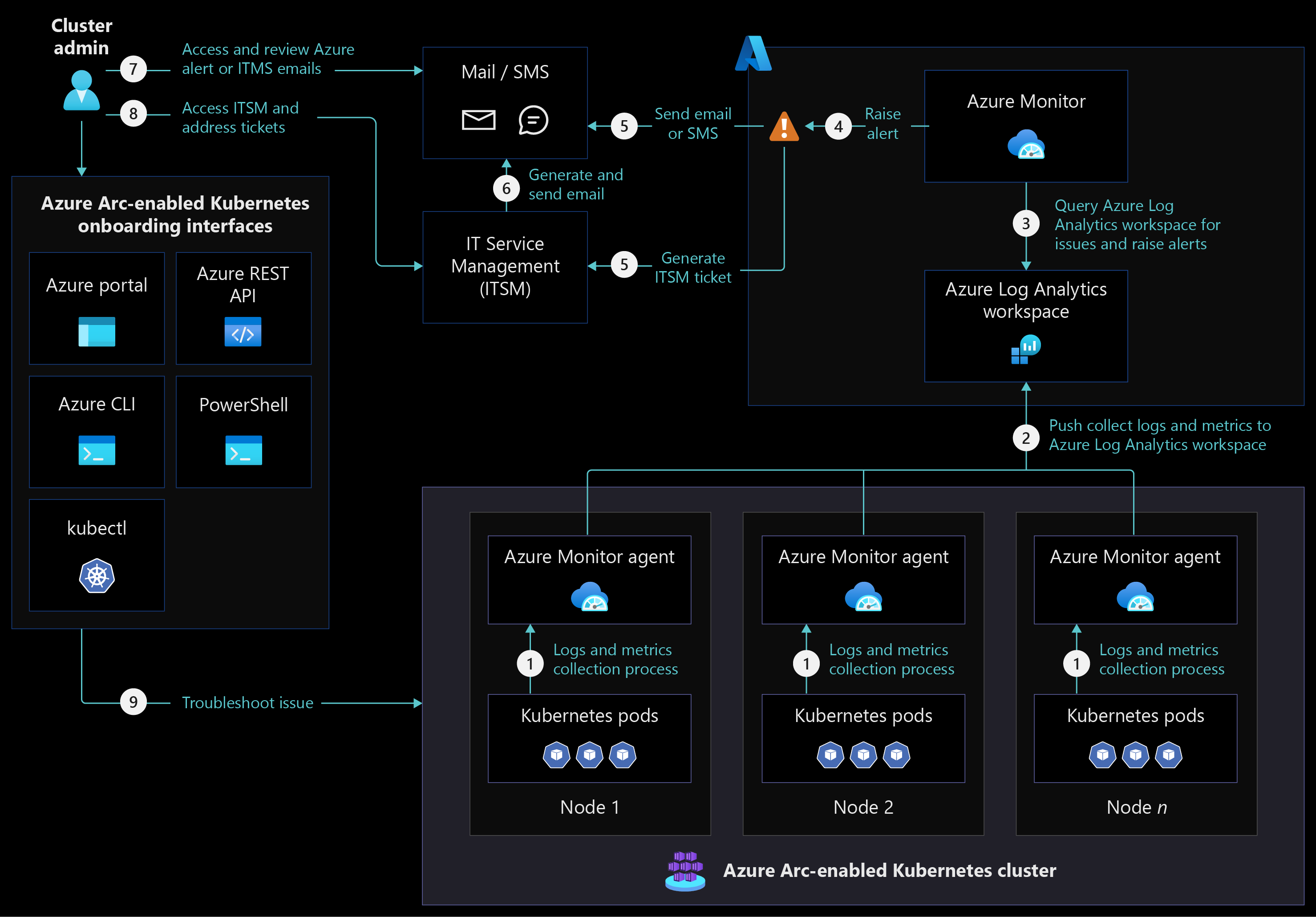Click 'Node 2' label
This screenshot has width=1316, height=917.
[x=863, y=807]
